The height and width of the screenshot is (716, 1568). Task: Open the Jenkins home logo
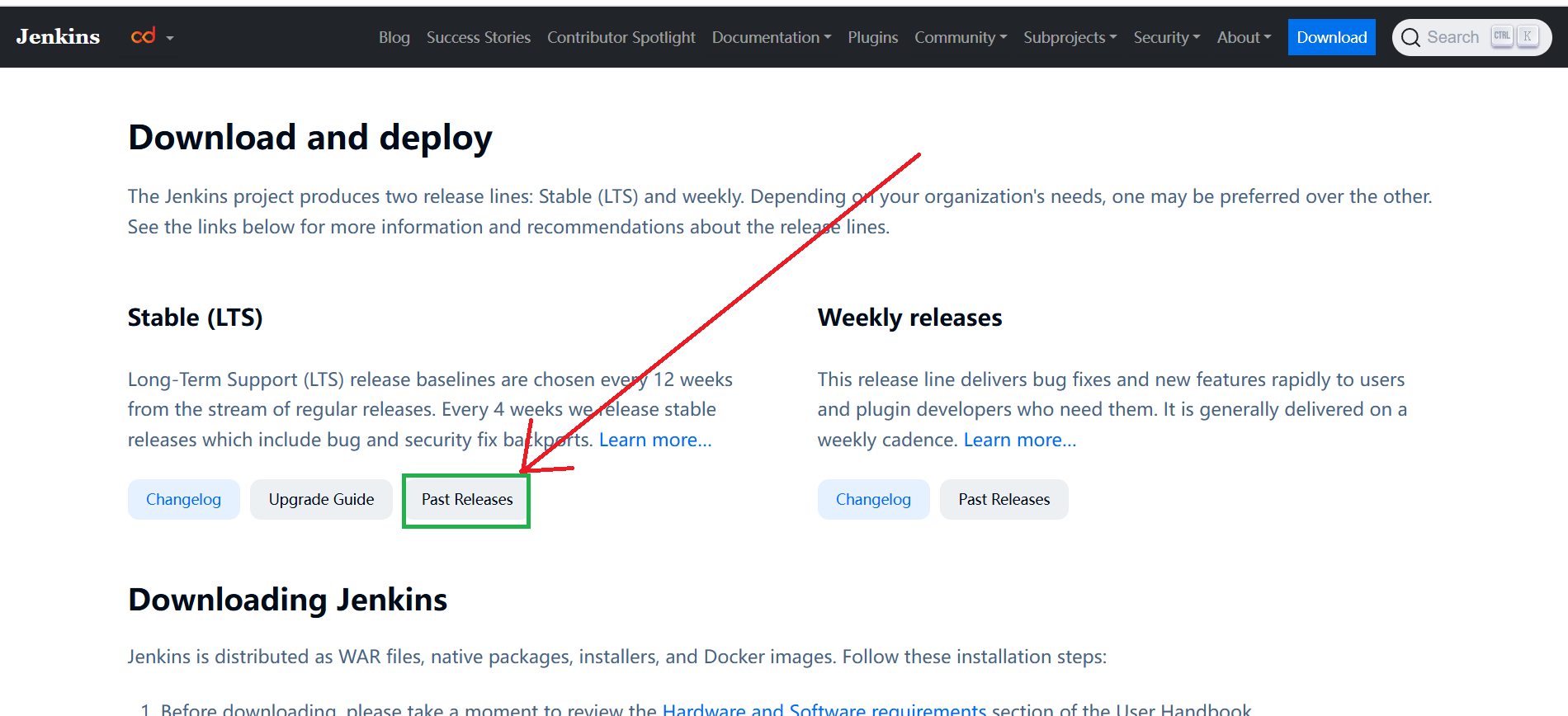pyautogui.click(x=58, y=37)
